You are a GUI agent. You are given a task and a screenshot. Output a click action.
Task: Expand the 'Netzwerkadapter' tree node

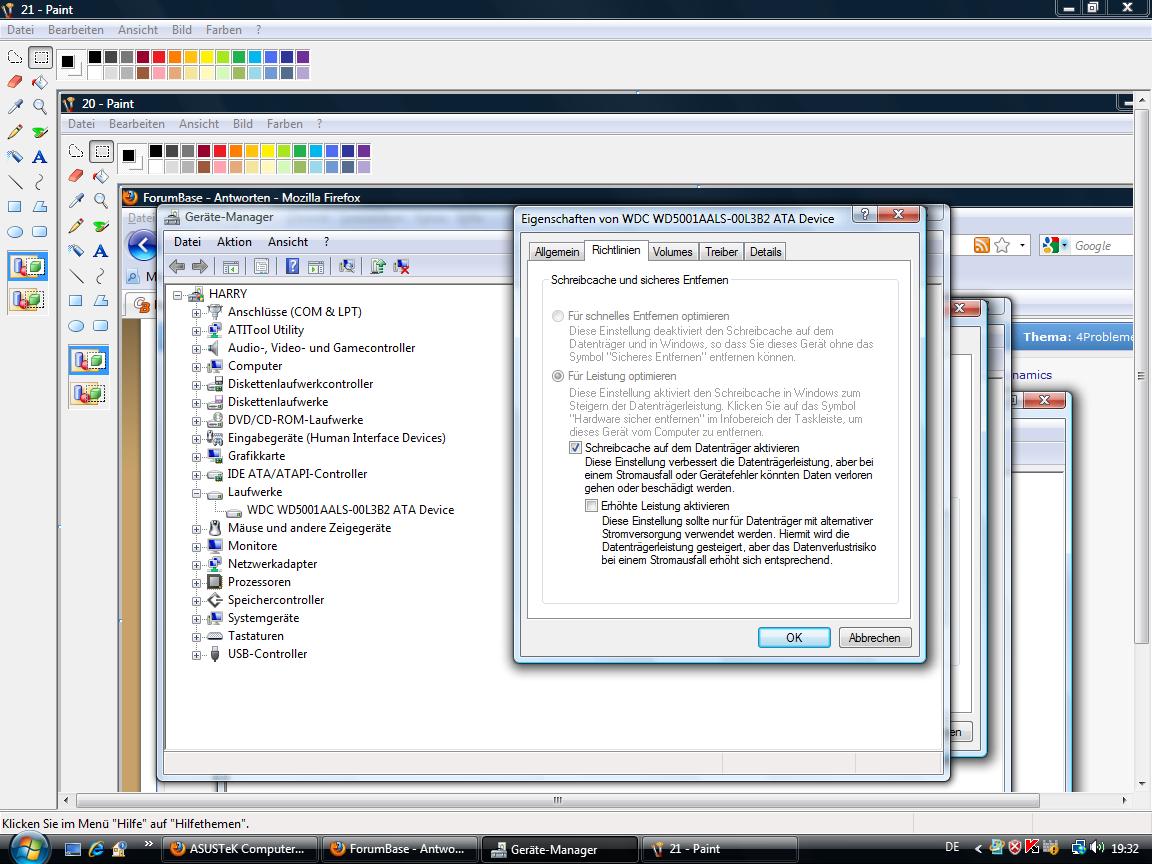click(196, 565)
